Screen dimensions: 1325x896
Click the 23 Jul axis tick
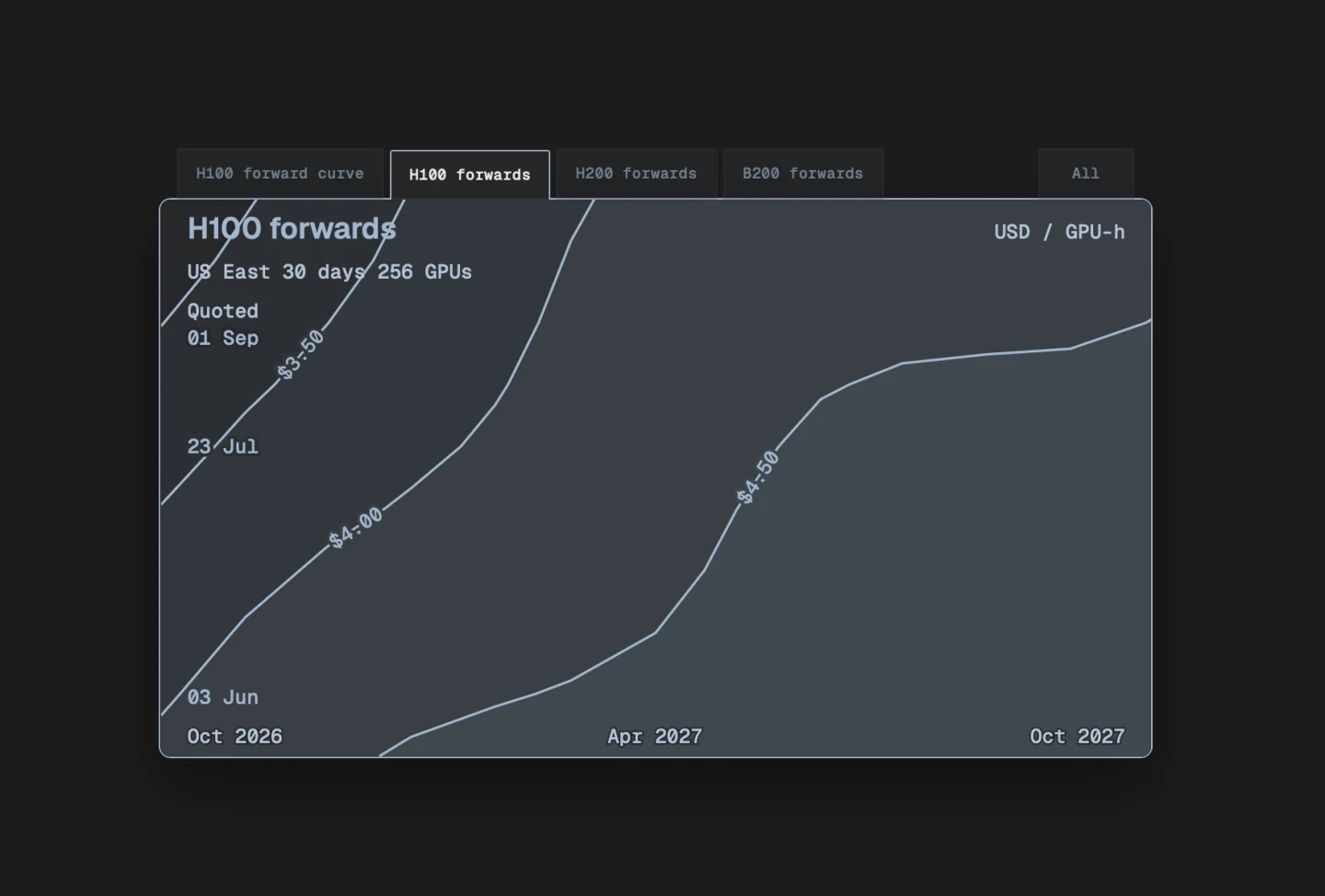[x=223, y=446]
